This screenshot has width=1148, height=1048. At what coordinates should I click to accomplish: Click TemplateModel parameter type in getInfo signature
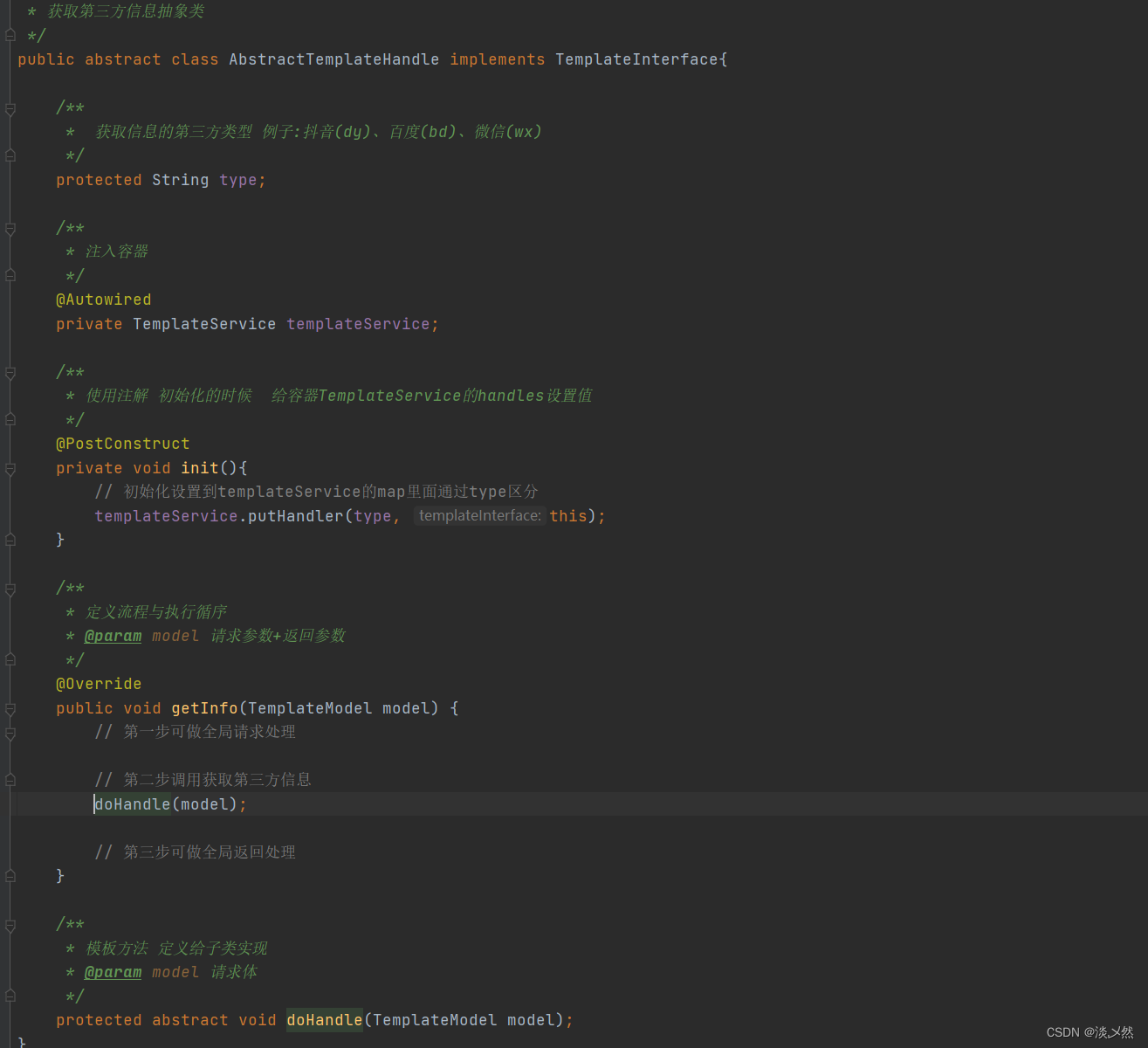(310, 708)
